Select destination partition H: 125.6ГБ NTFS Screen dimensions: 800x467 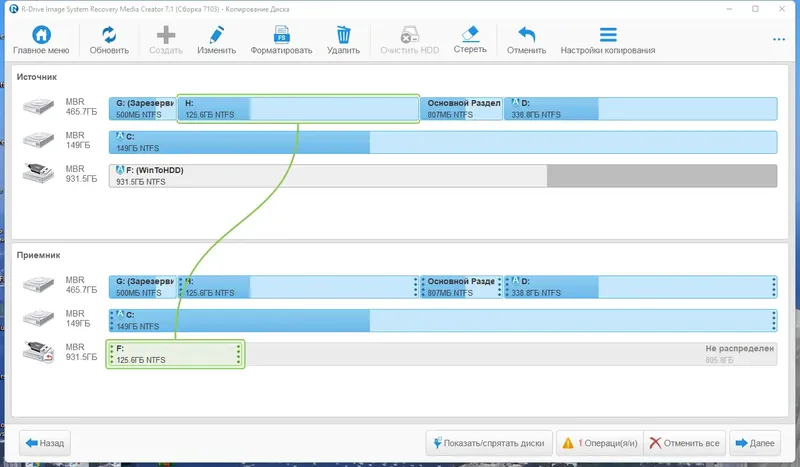tap(298, 287)
